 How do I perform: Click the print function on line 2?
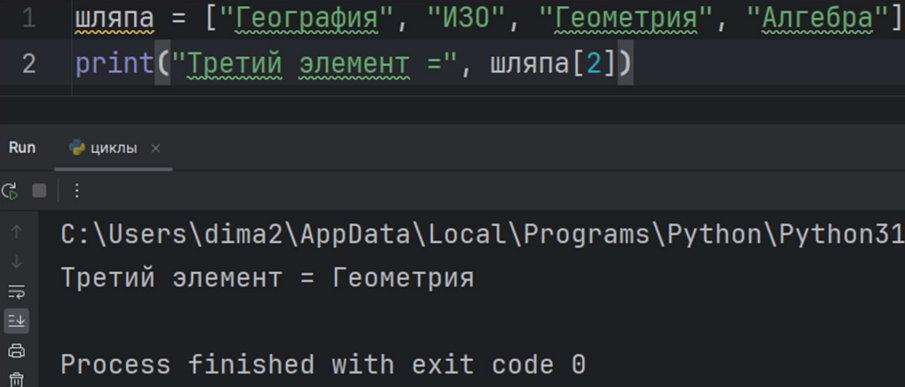(x=114, y=63)
